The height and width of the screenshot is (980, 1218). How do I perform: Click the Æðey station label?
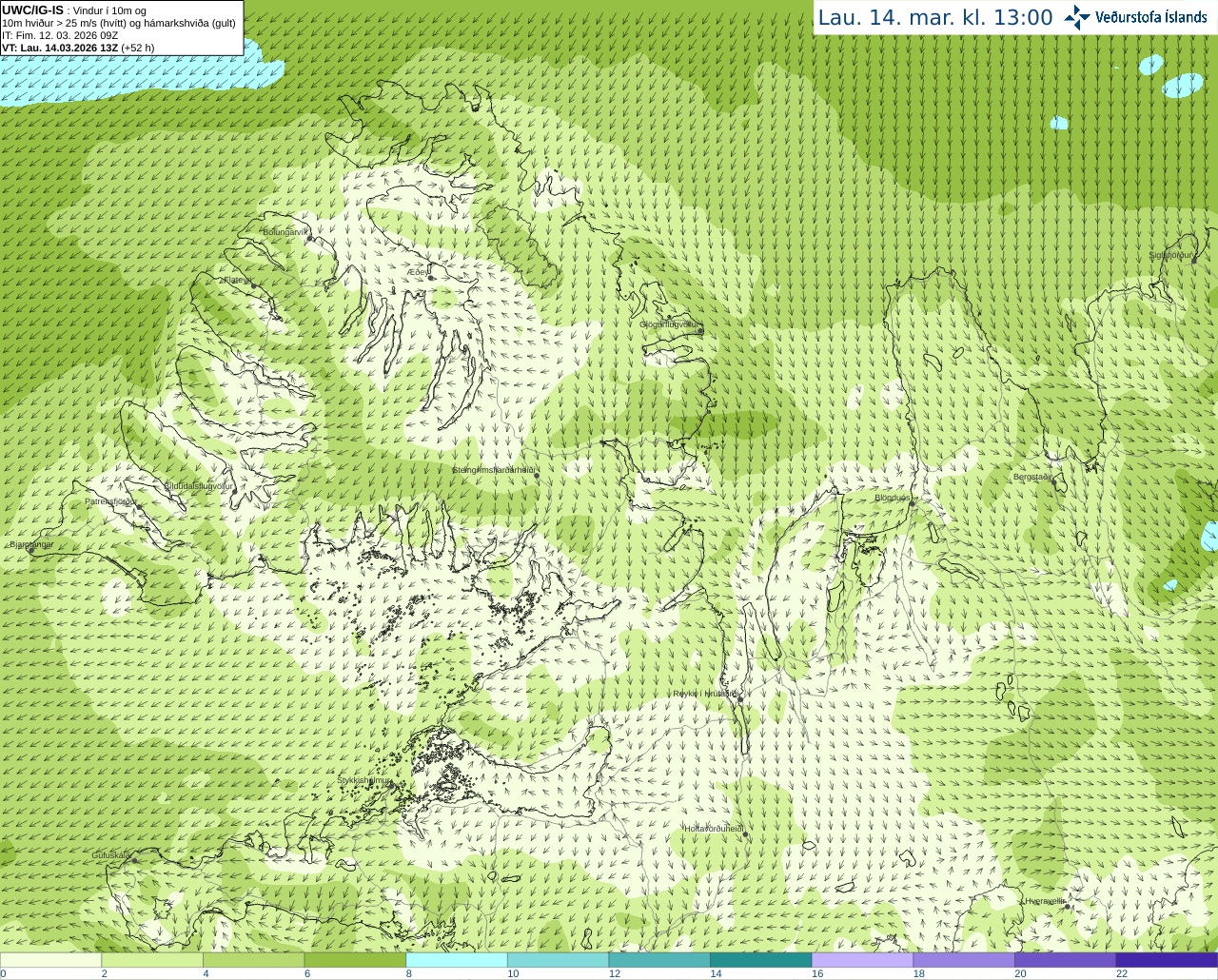point(418,272)
